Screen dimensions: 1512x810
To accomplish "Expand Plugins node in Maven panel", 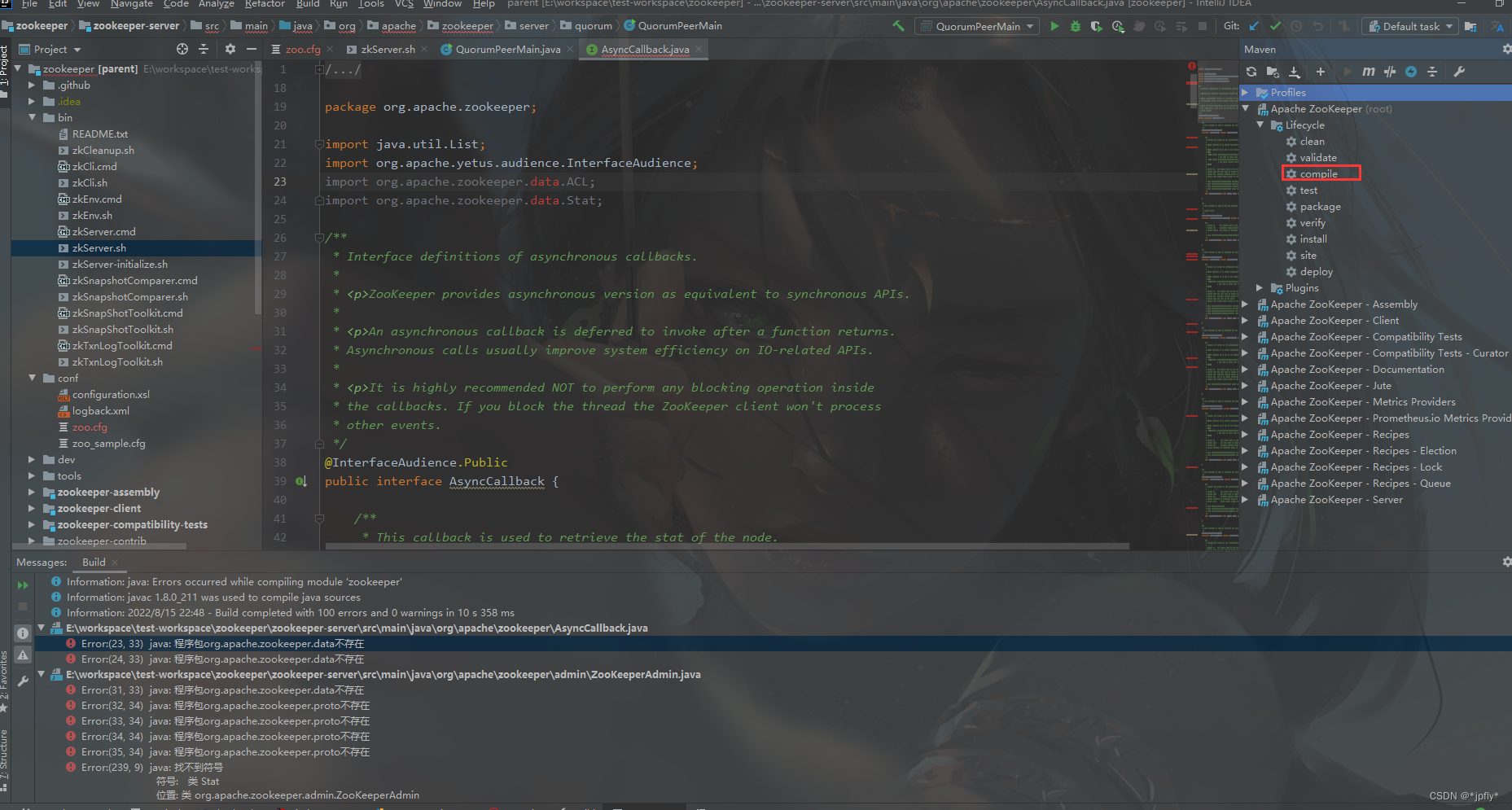I will point(1260,288).
